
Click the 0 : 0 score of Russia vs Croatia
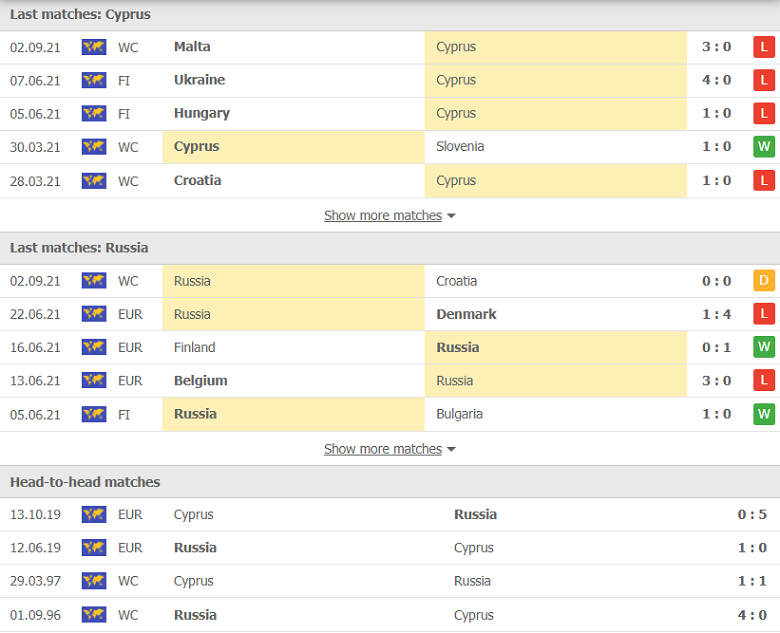[716, 281]
